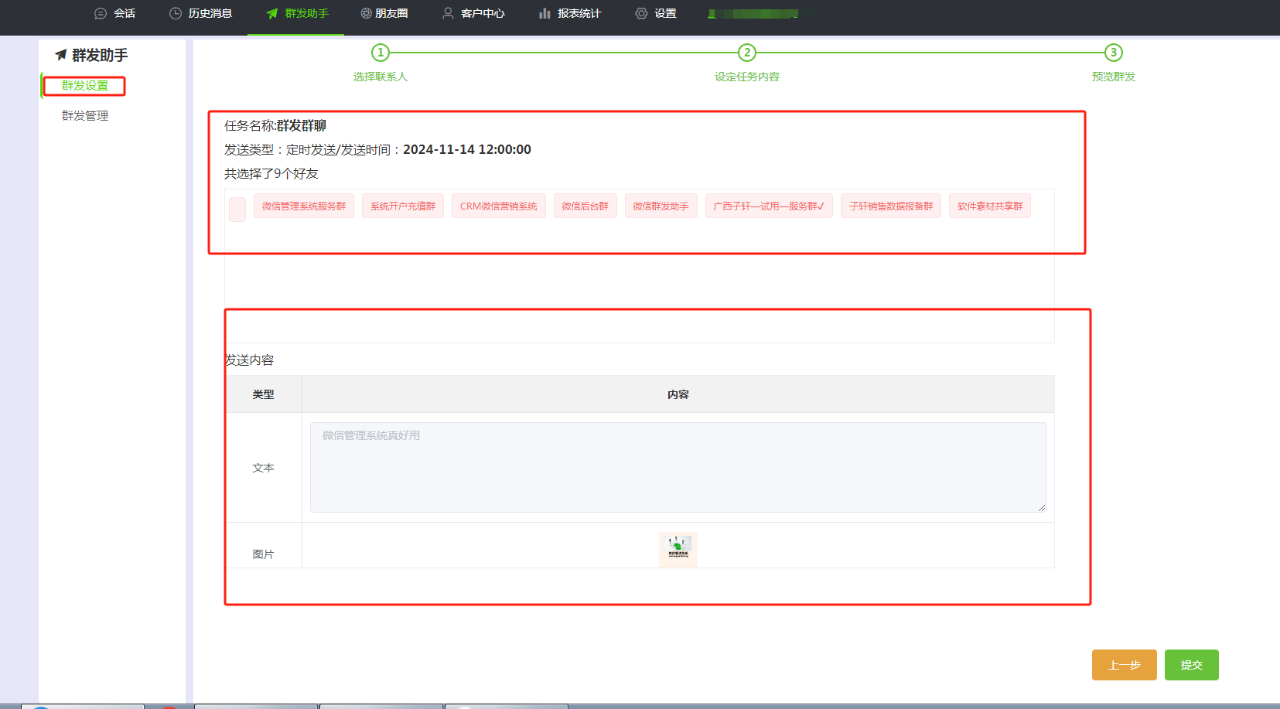Open 群发管理 in the left sidebar
This screenshot has height=709, width=1280.
pos(85,116)
